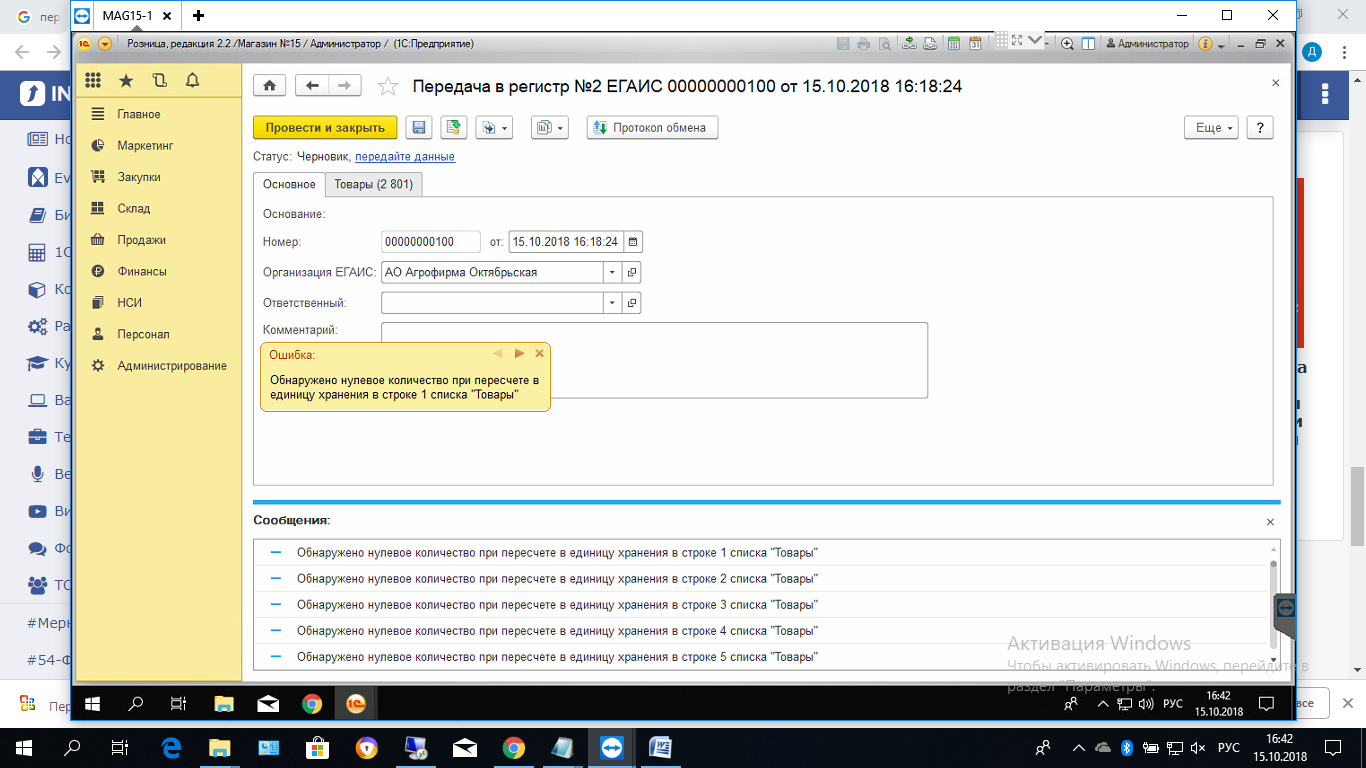The height and width of the screenshot is (768, 1366).
Task: Click the Комментарий text area
Action: click(654, 360)
